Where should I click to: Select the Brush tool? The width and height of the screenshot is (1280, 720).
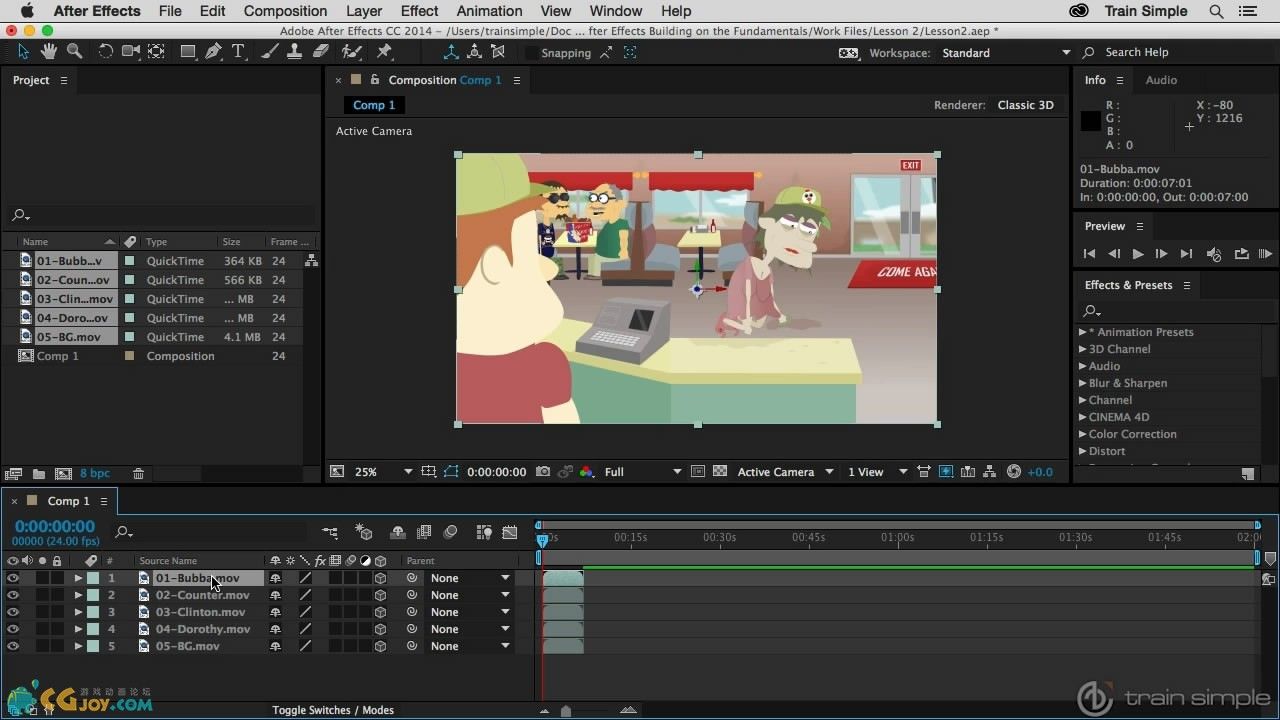click(x=272, y=52)
